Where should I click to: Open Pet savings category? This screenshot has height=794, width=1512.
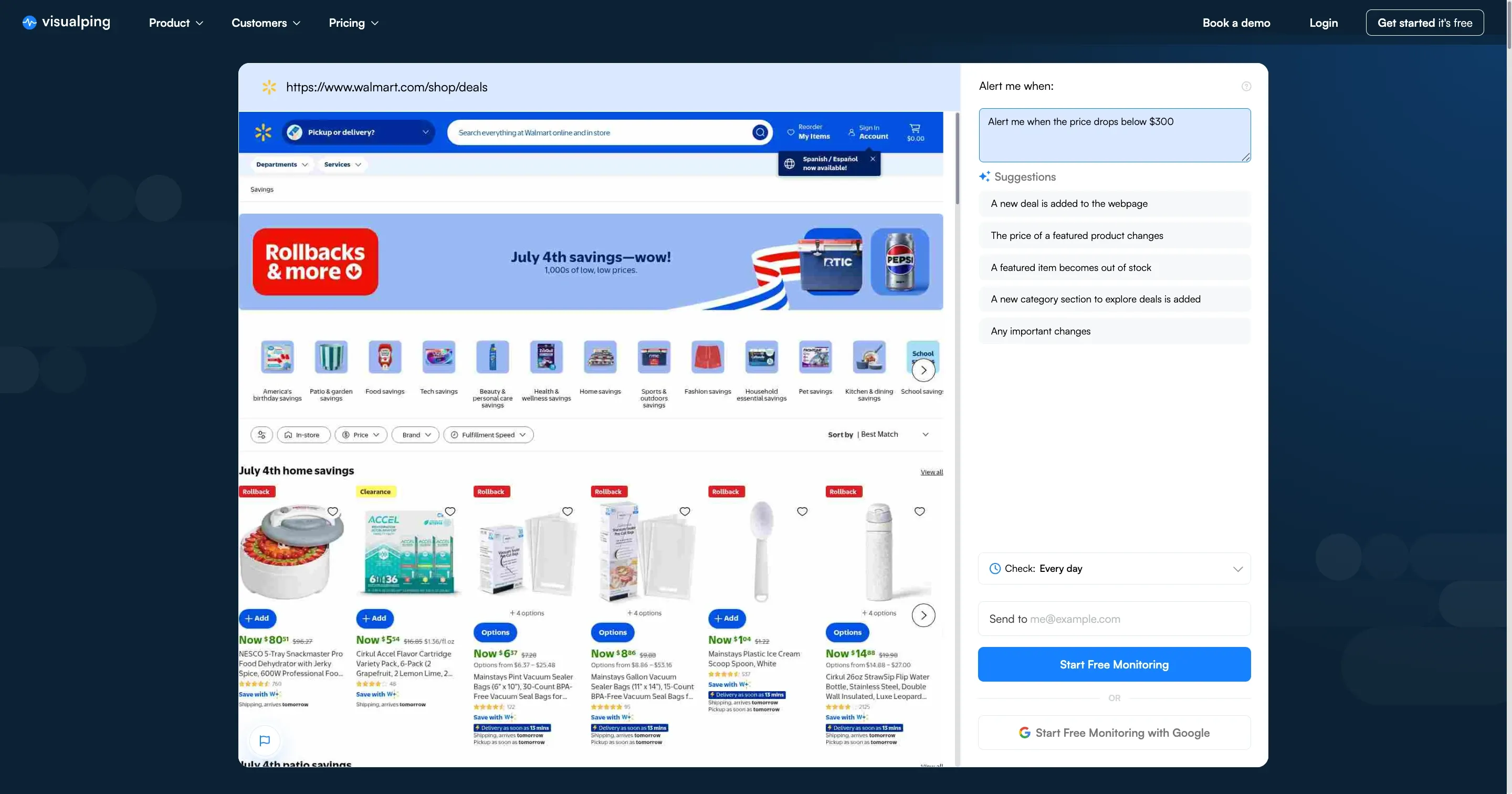point(815,368)
